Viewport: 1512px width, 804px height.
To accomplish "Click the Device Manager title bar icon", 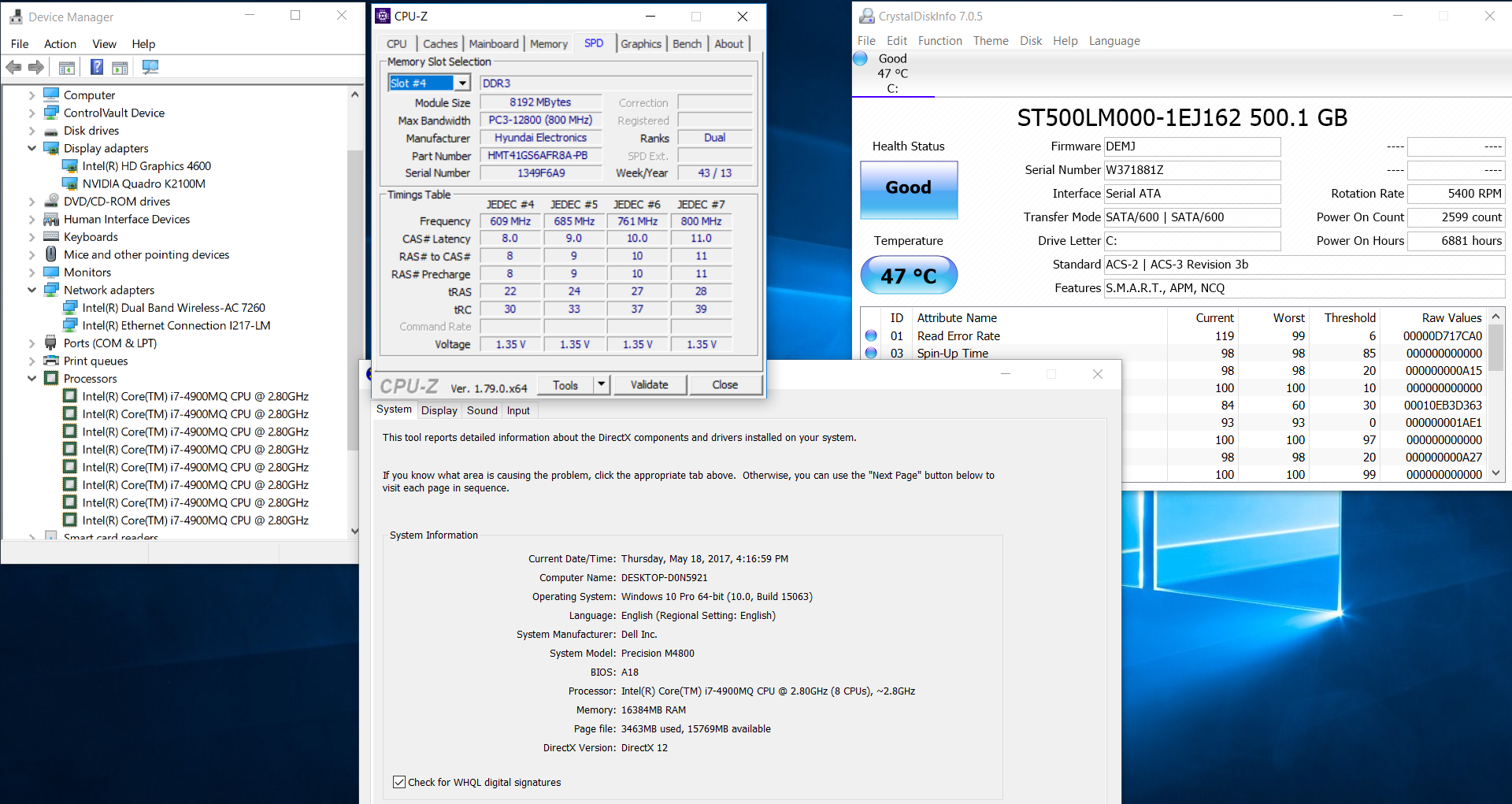I will 16,16.
